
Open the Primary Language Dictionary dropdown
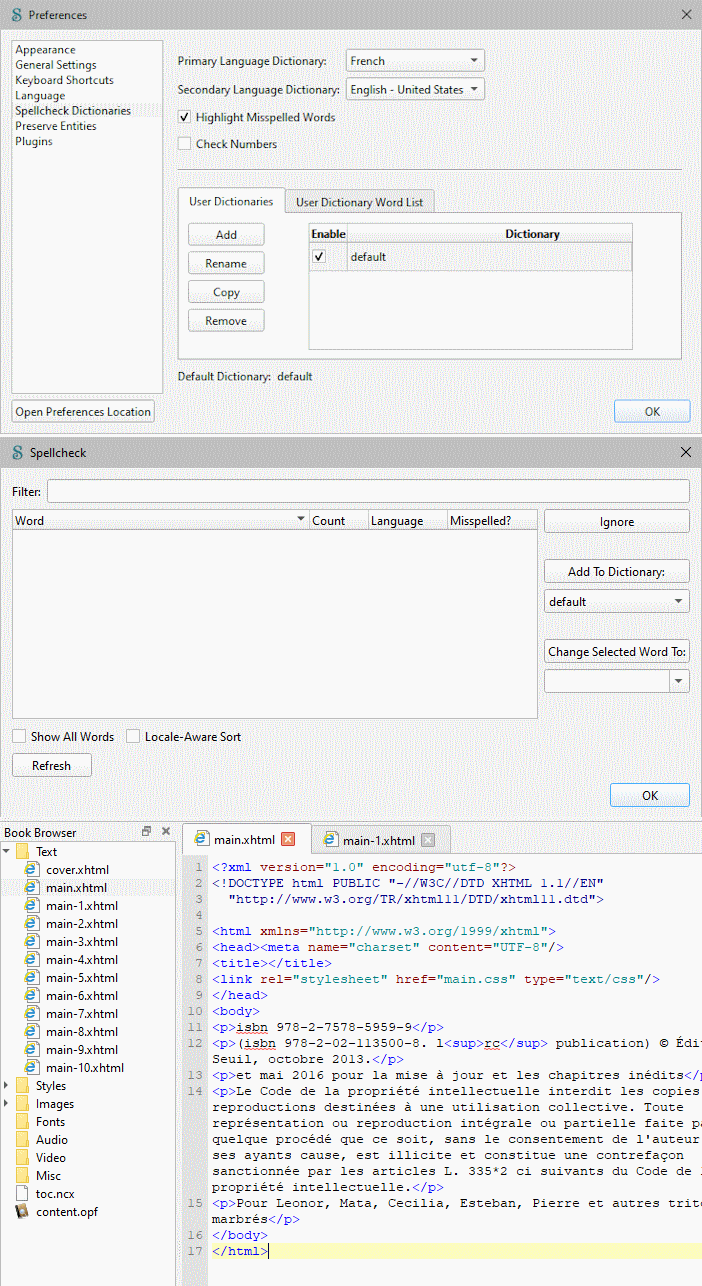(415, 61)
